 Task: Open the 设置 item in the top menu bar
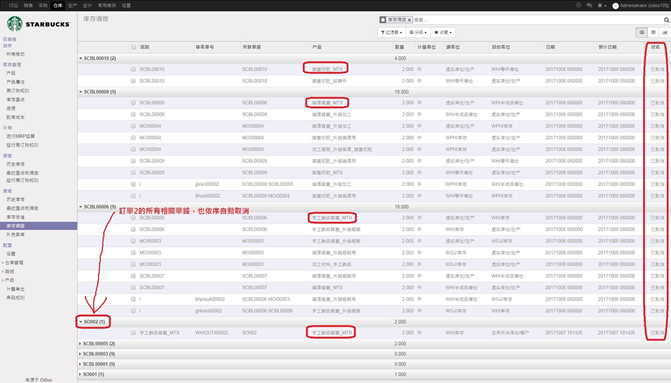tap(126, 6)
